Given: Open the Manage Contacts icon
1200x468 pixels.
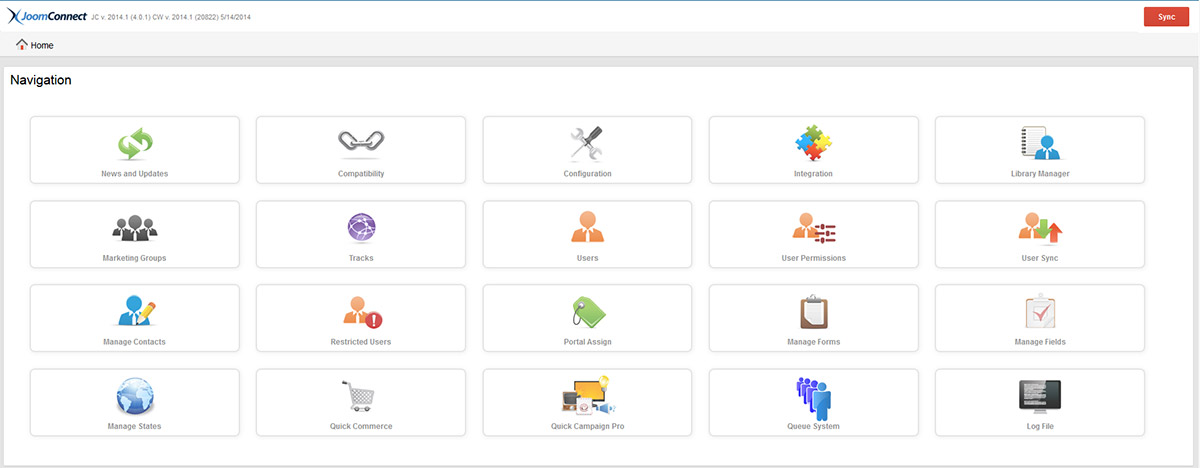Looking at the screenshot, I should [x=135, y=313].
